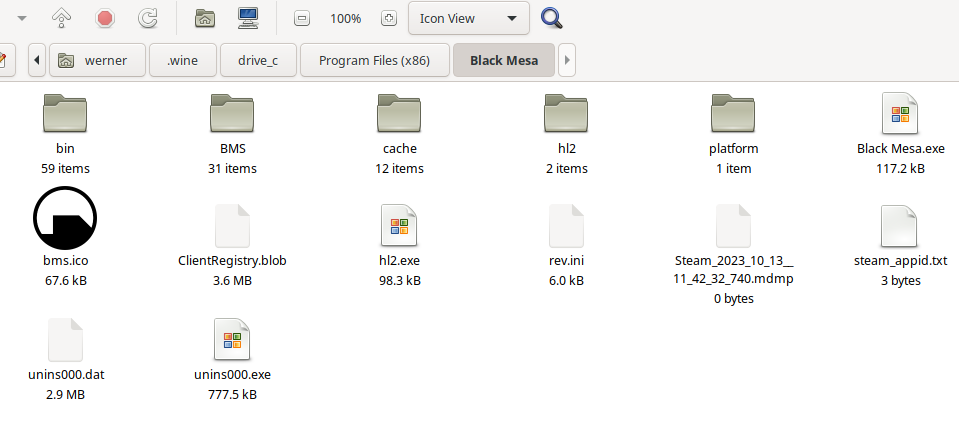Zoom out with the minus button

pos(303,19)
